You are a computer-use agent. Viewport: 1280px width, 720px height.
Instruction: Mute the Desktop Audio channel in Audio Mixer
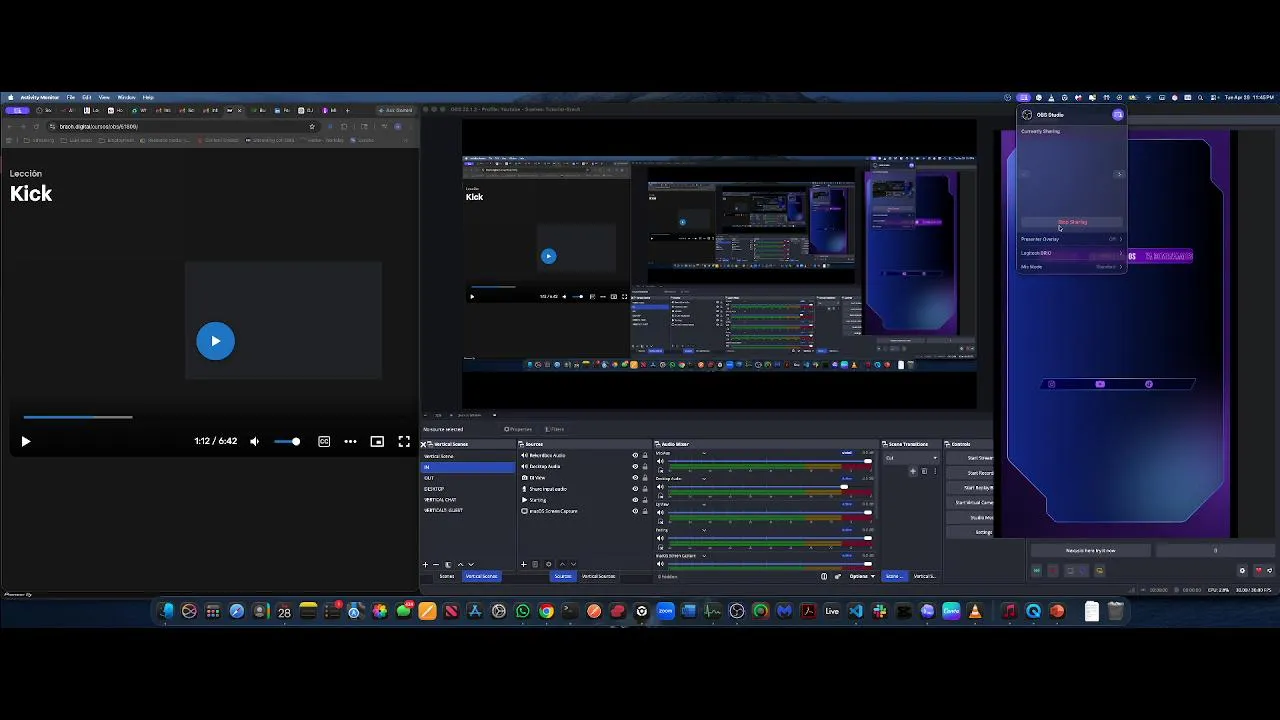[x=660, y=487]
